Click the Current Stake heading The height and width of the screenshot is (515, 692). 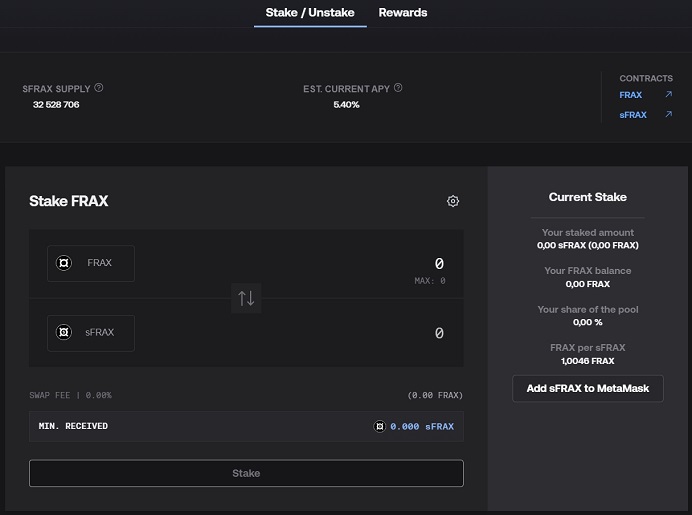click(x=588, y=197)
